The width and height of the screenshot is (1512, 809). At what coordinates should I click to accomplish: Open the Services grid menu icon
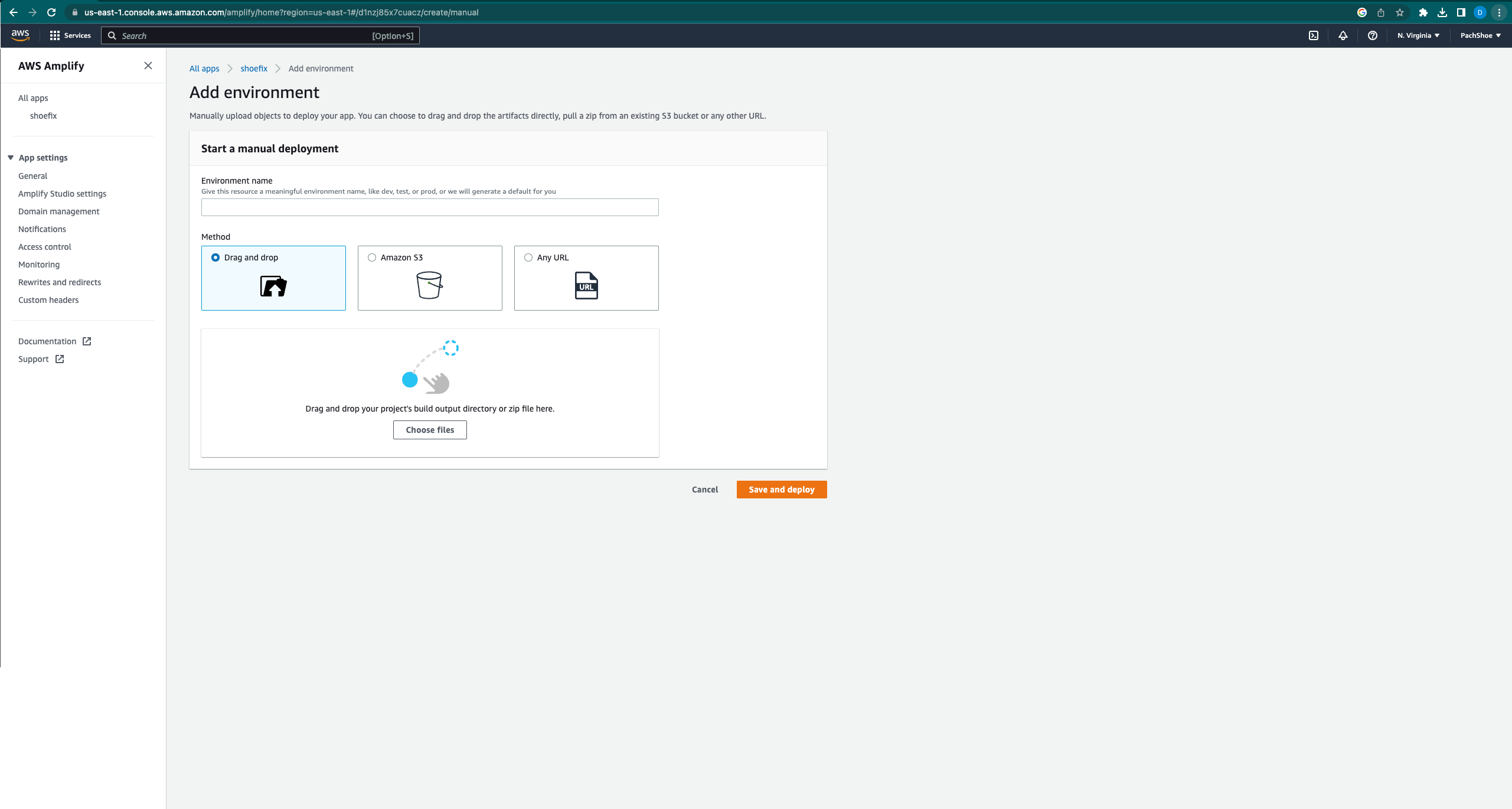(55, 35)
